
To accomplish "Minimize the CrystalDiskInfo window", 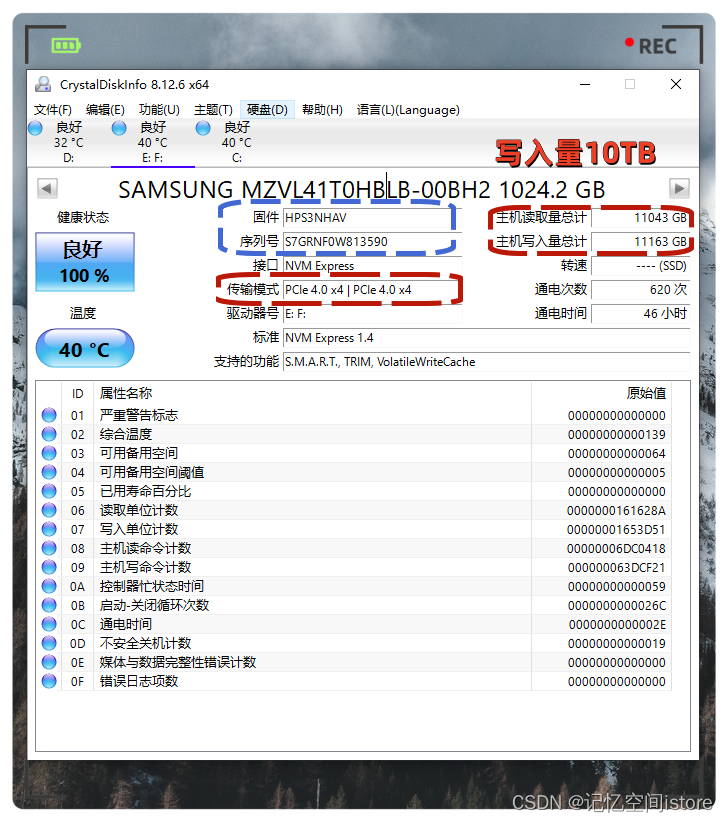I will point(585,84).
